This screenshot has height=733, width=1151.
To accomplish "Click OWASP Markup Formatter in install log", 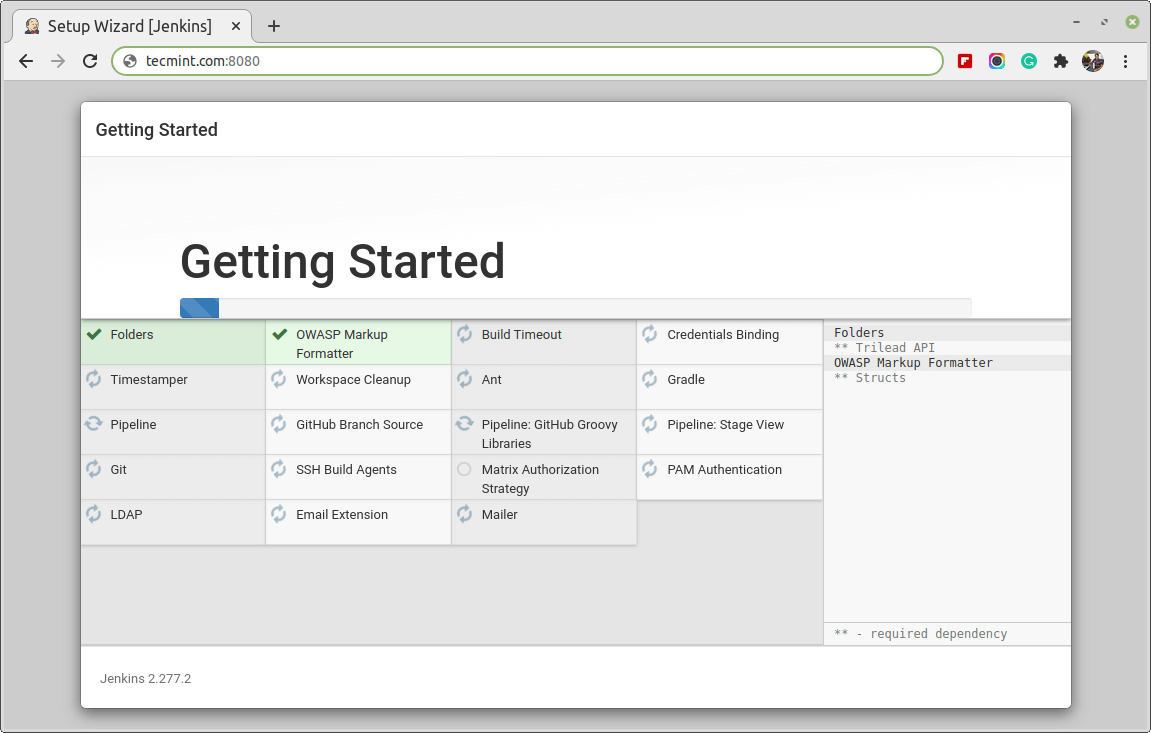I will (913, 362).
